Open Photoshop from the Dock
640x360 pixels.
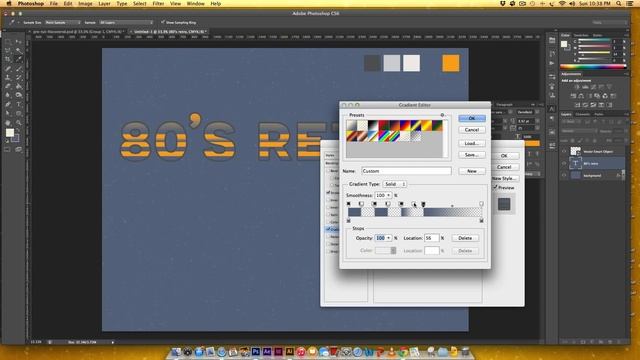[x=256, y=351]
